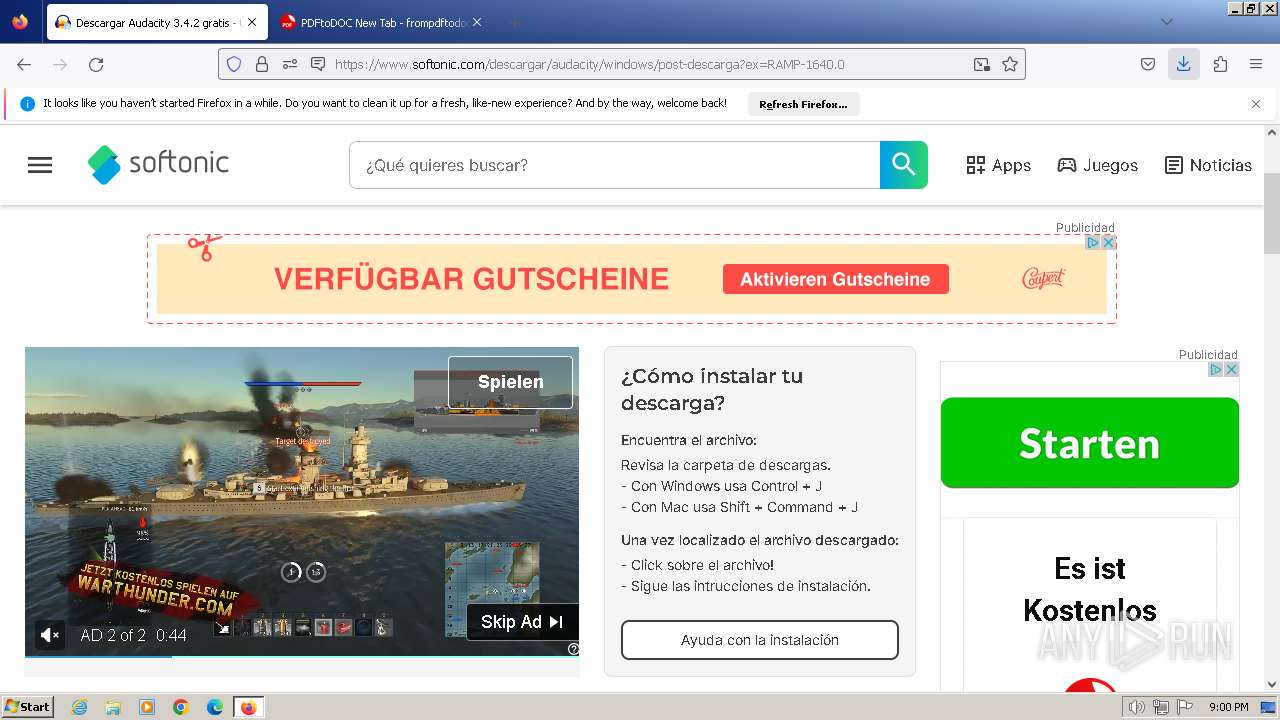Open the tracking protection shield icon
The height and width of the screenshot is (720, 1280).
point(234,64)
